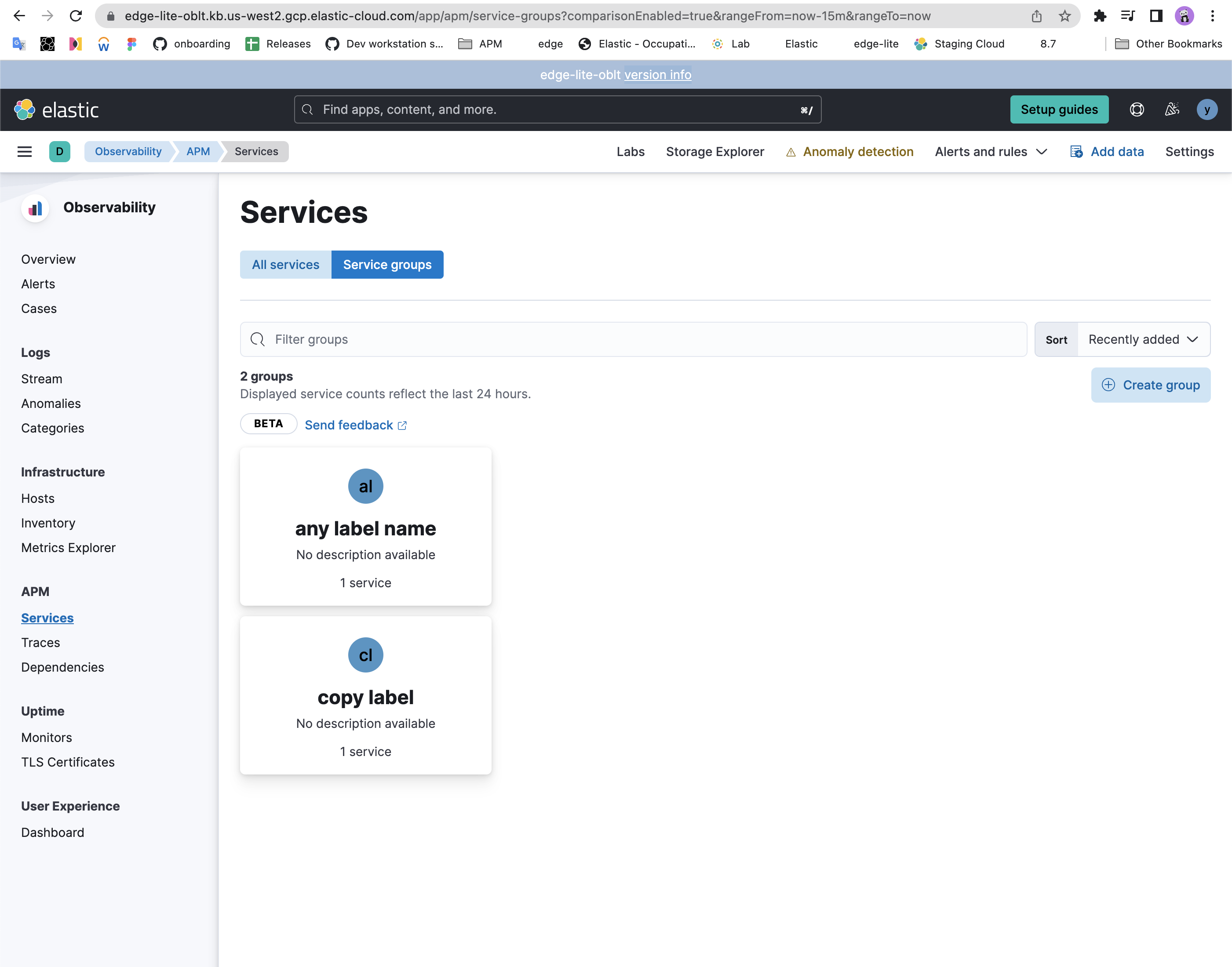Select the Service groups view
The height and width of the screenshot is (967, 1232).
click(x=387, y=265)
